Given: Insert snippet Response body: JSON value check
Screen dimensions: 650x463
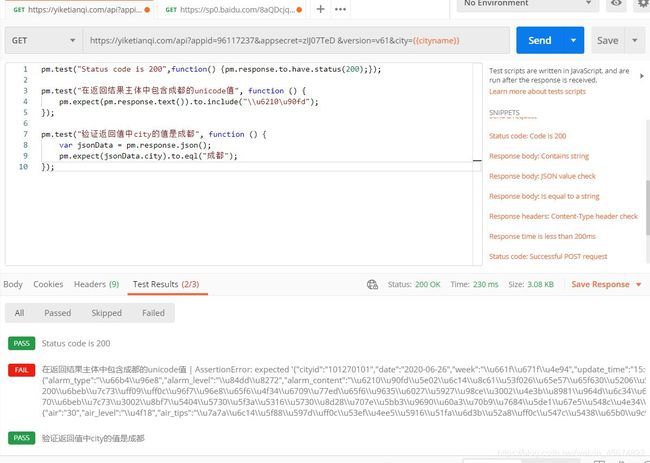Looking at the screenshot, I should (542, 176).
